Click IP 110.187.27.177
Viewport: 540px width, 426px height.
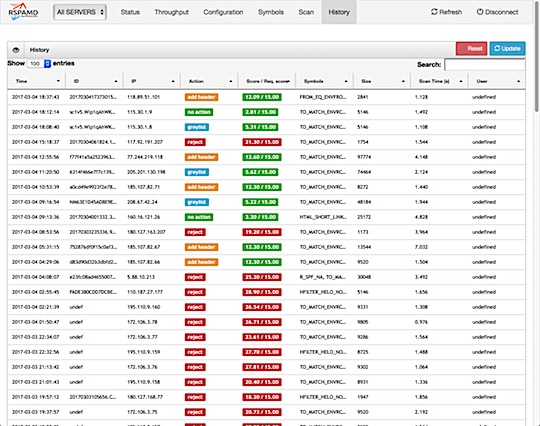[145, 292]
